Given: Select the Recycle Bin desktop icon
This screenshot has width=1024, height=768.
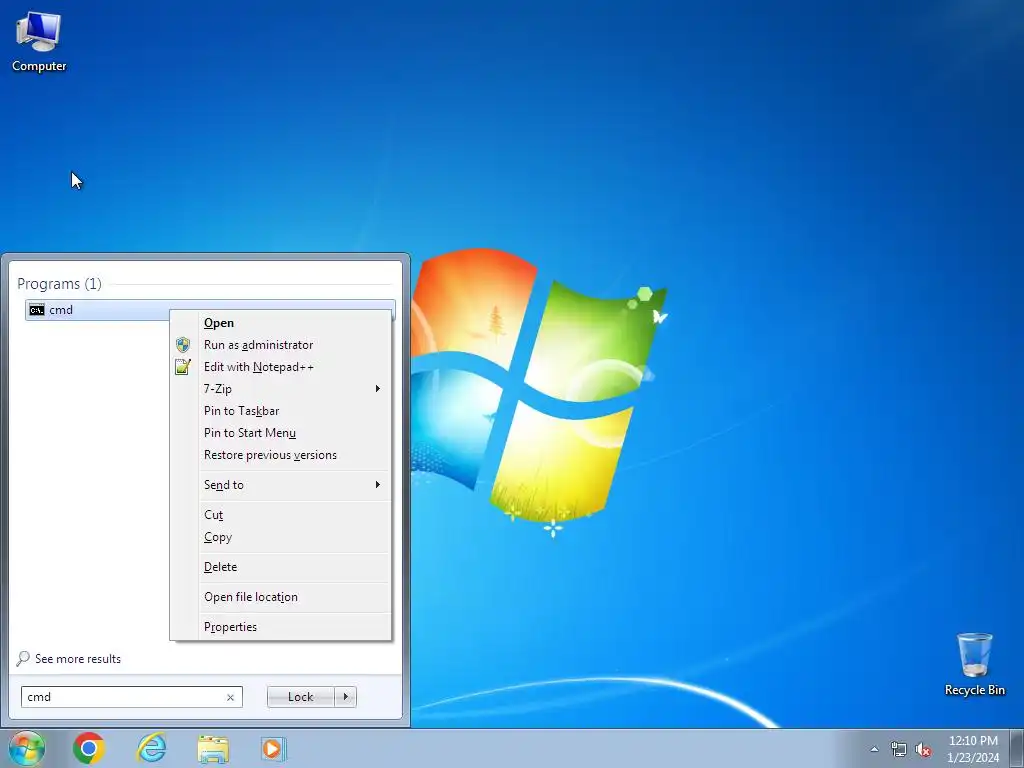Looking at the screenshot, I should click(x=974, y=664).
